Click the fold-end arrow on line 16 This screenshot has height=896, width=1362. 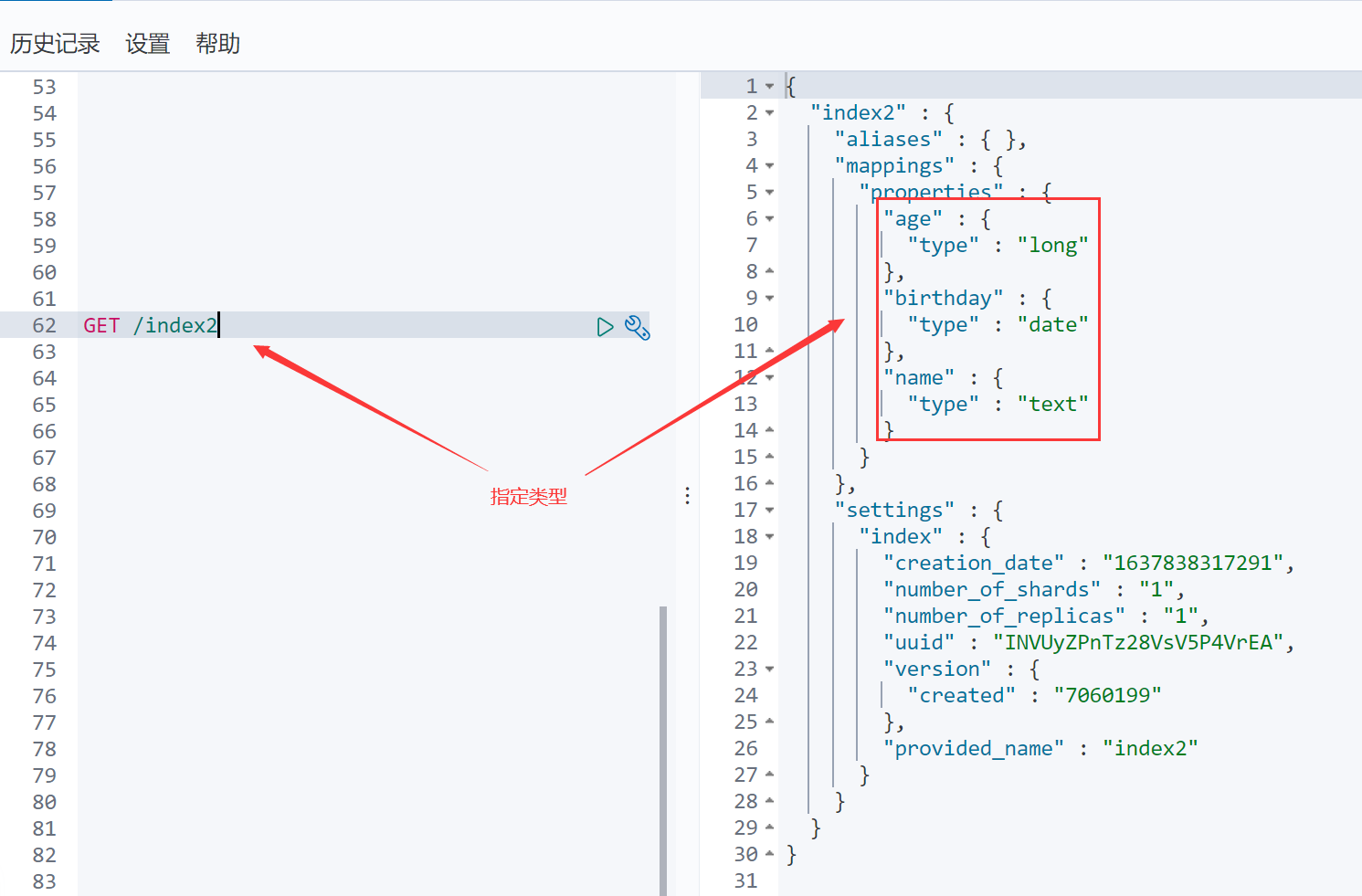[x=769, y=483]
